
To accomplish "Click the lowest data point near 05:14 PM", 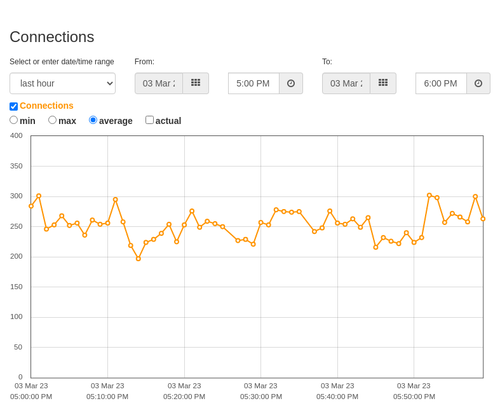I will click(x=138, y=259).
